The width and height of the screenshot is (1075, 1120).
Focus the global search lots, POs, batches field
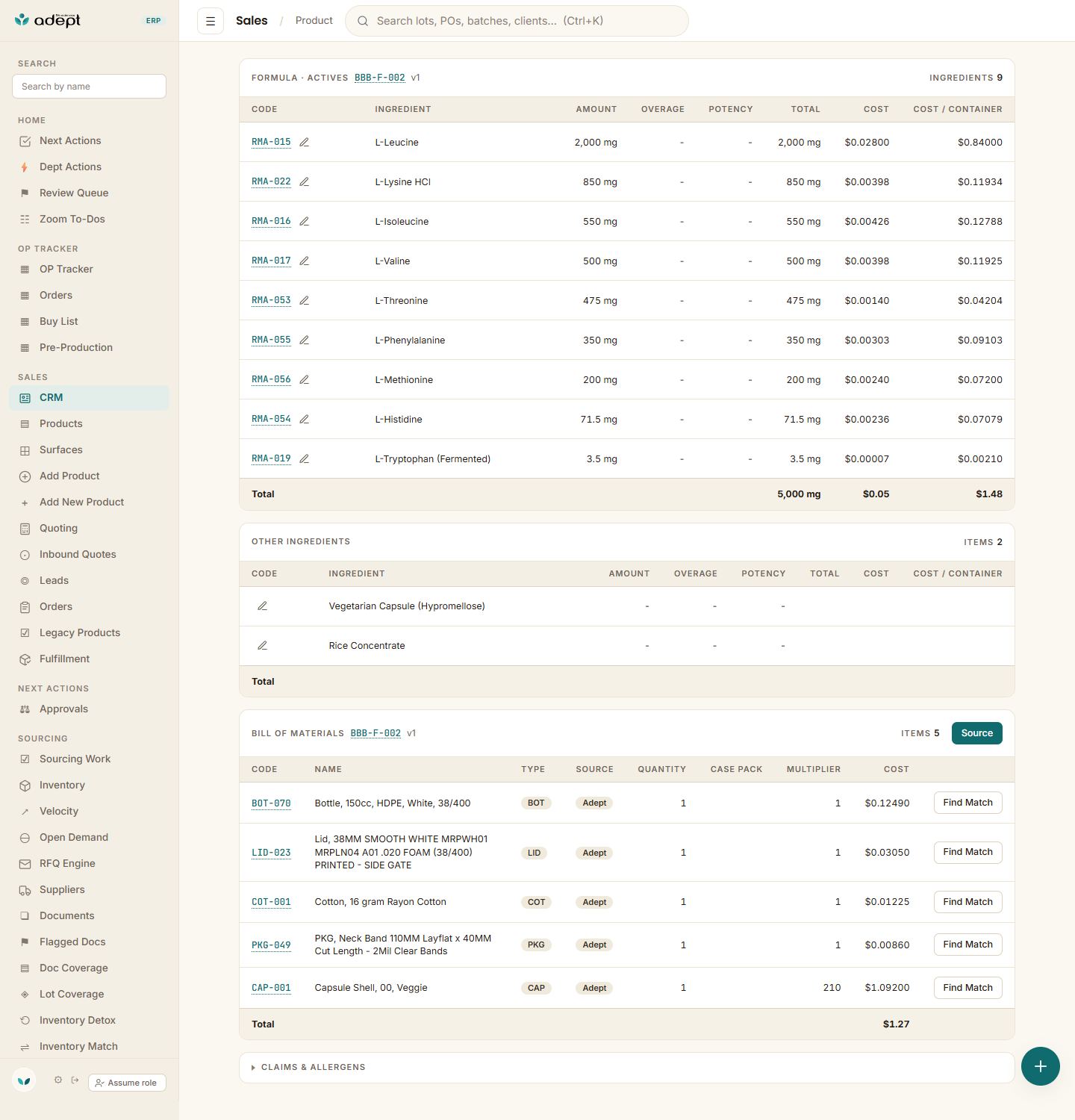click(x=517, y=21)
